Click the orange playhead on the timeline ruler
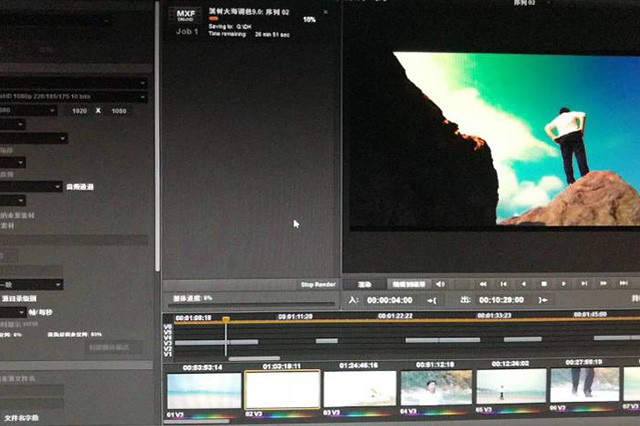 (x=226, y=320)
